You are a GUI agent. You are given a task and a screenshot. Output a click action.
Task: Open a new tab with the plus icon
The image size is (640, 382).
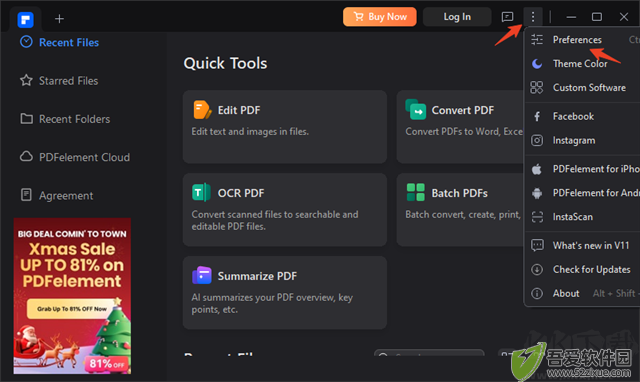[59, 19]
